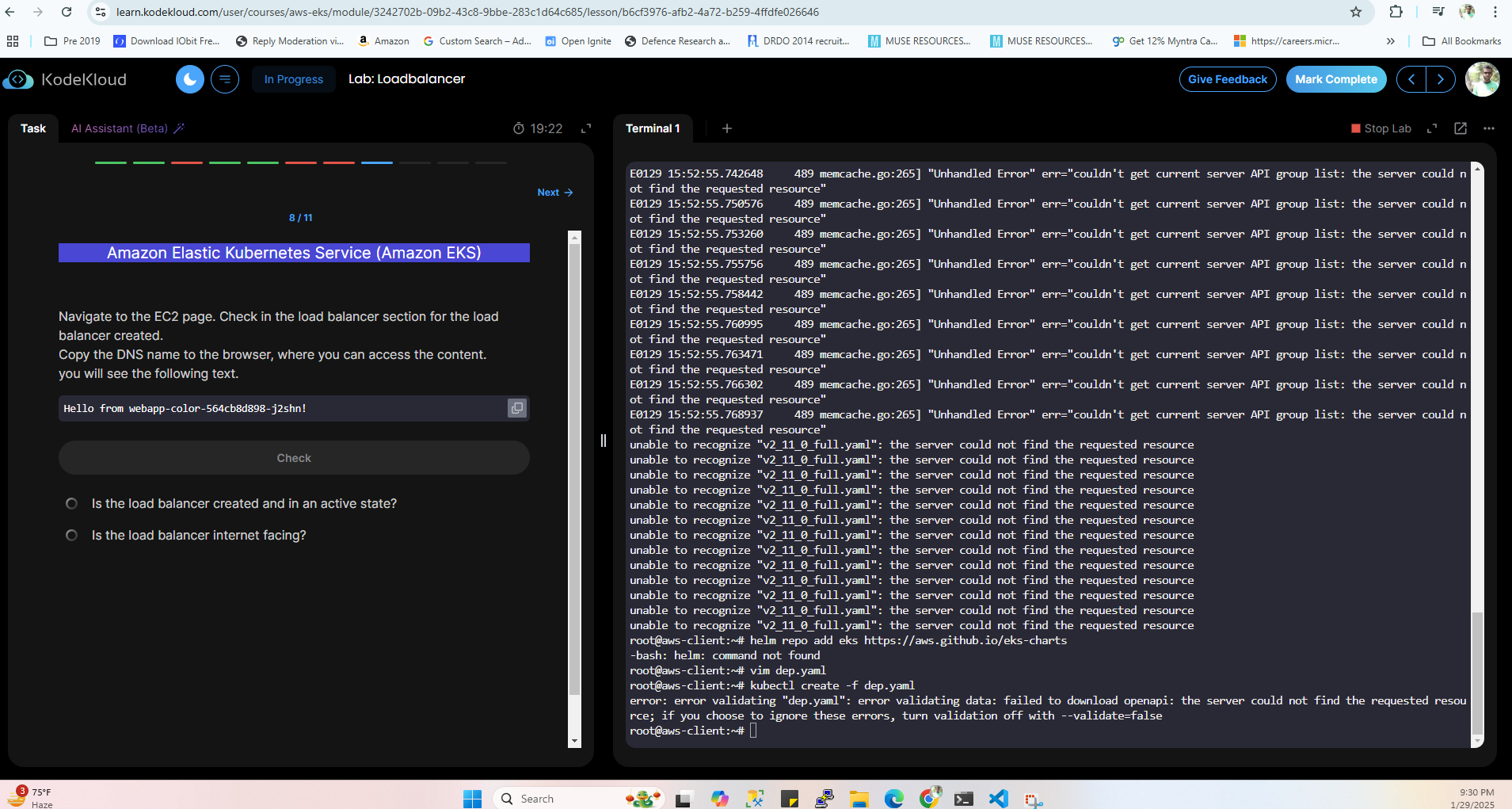Copy the Hello from webapp text
The height and width of the screenshot is (809, 1512).
click(517, 408)
